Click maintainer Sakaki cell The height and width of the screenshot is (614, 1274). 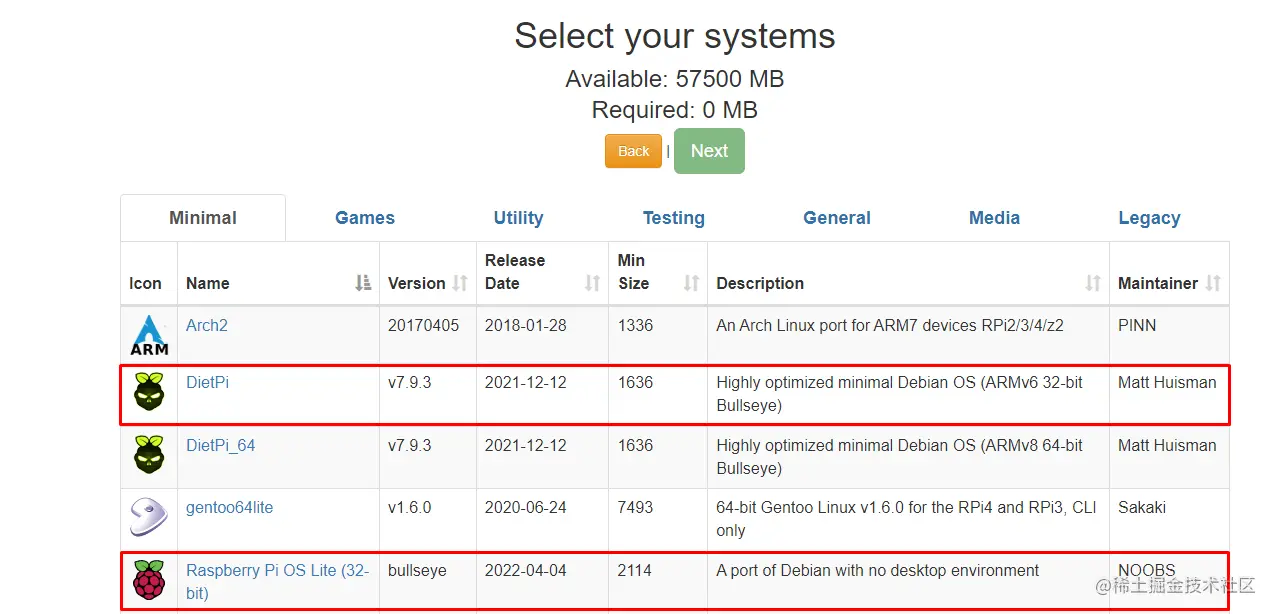tap(1142, 507)
